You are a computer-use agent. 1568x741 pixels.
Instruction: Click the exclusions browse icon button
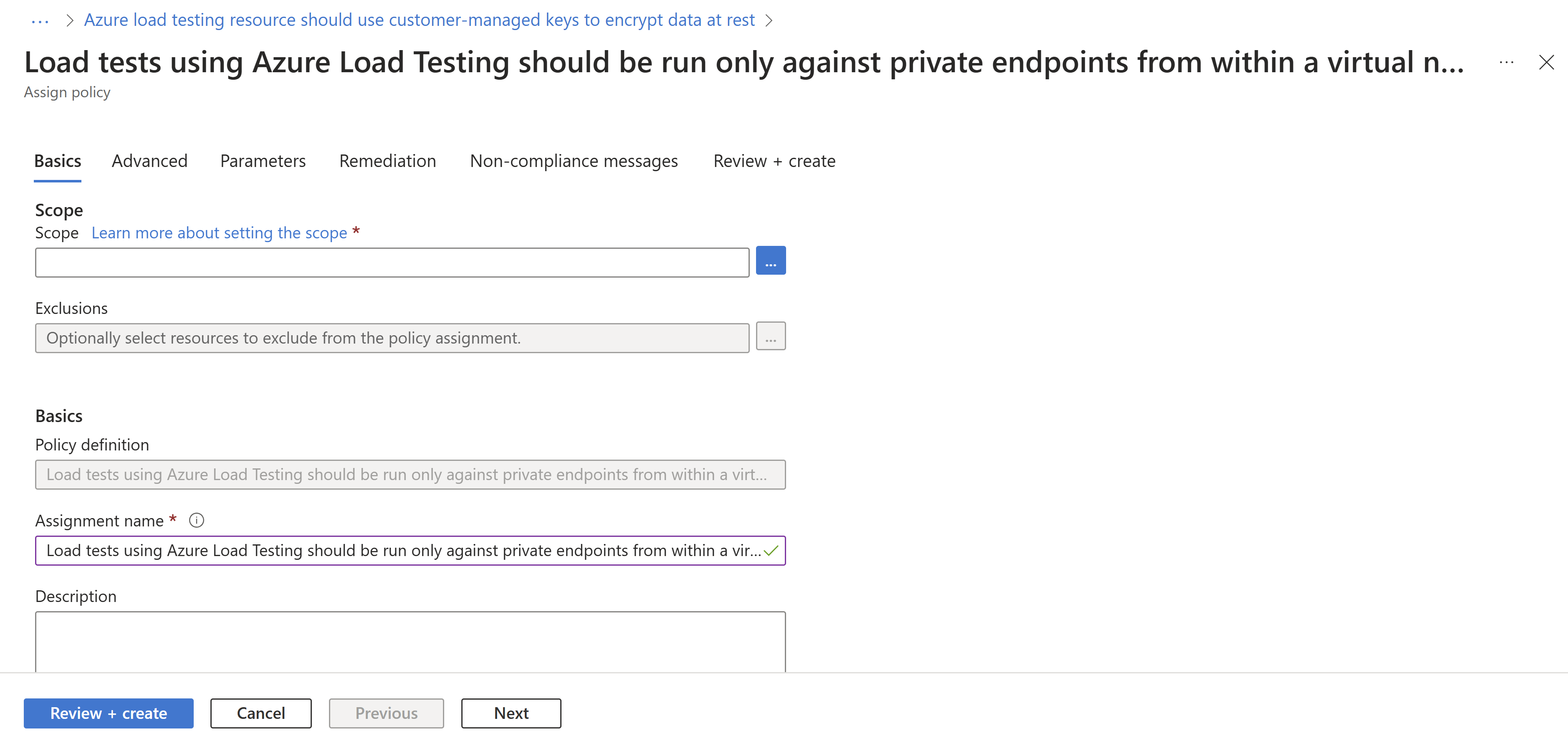pos(771,337)
